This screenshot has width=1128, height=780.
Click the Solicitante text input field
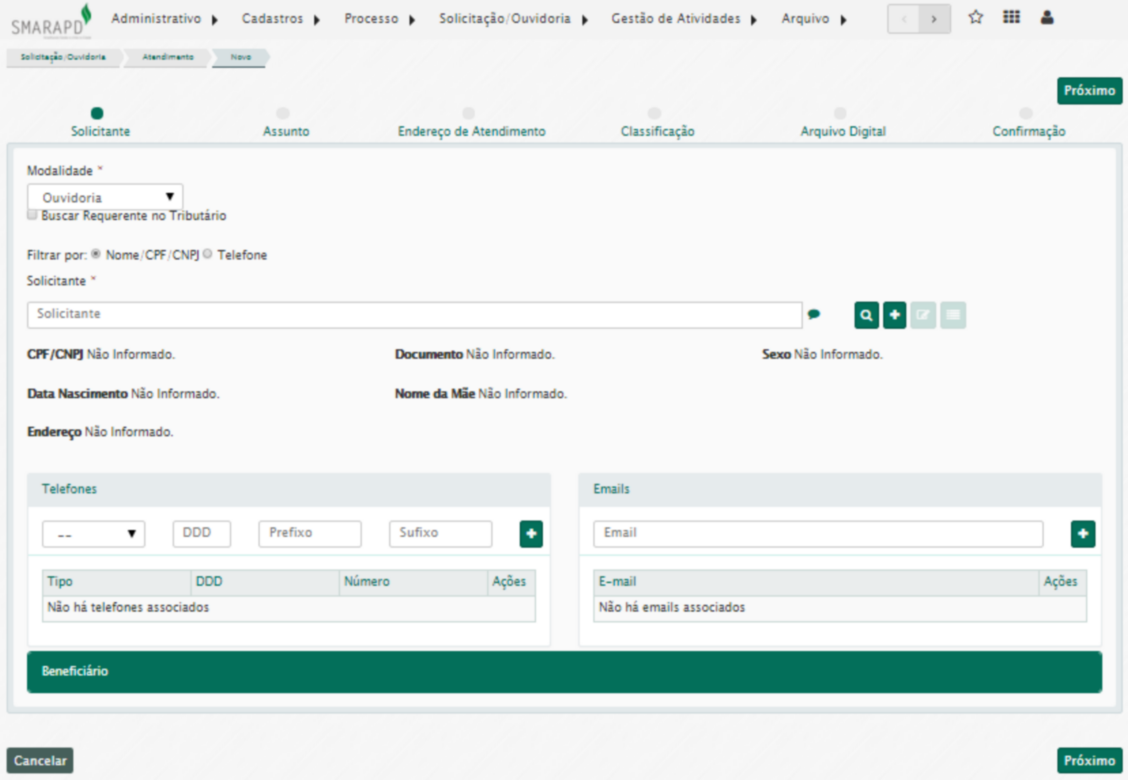pos(414,315)
